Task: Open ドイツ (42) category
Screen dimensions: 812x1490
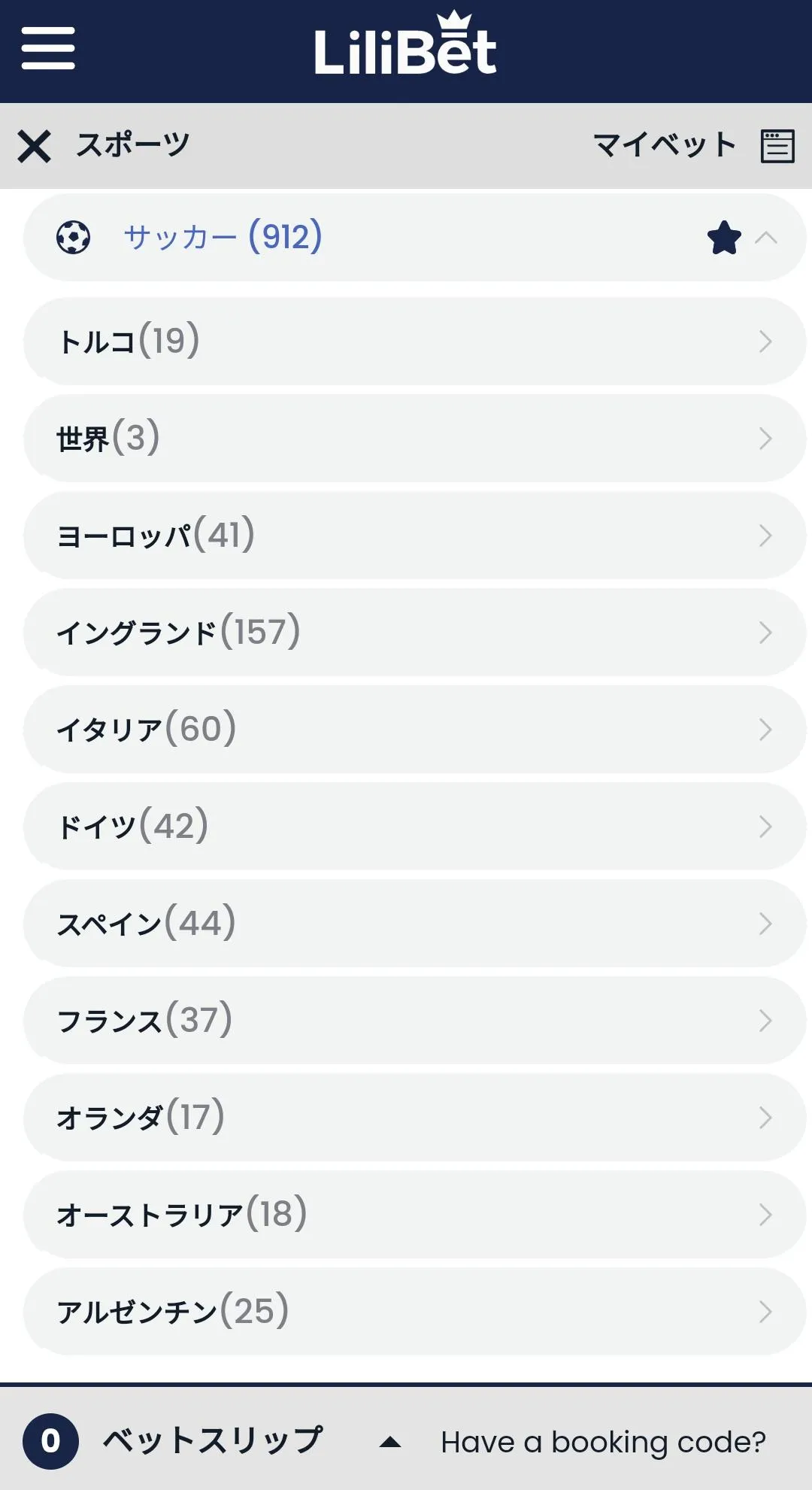Action: (x=414, y=827)
